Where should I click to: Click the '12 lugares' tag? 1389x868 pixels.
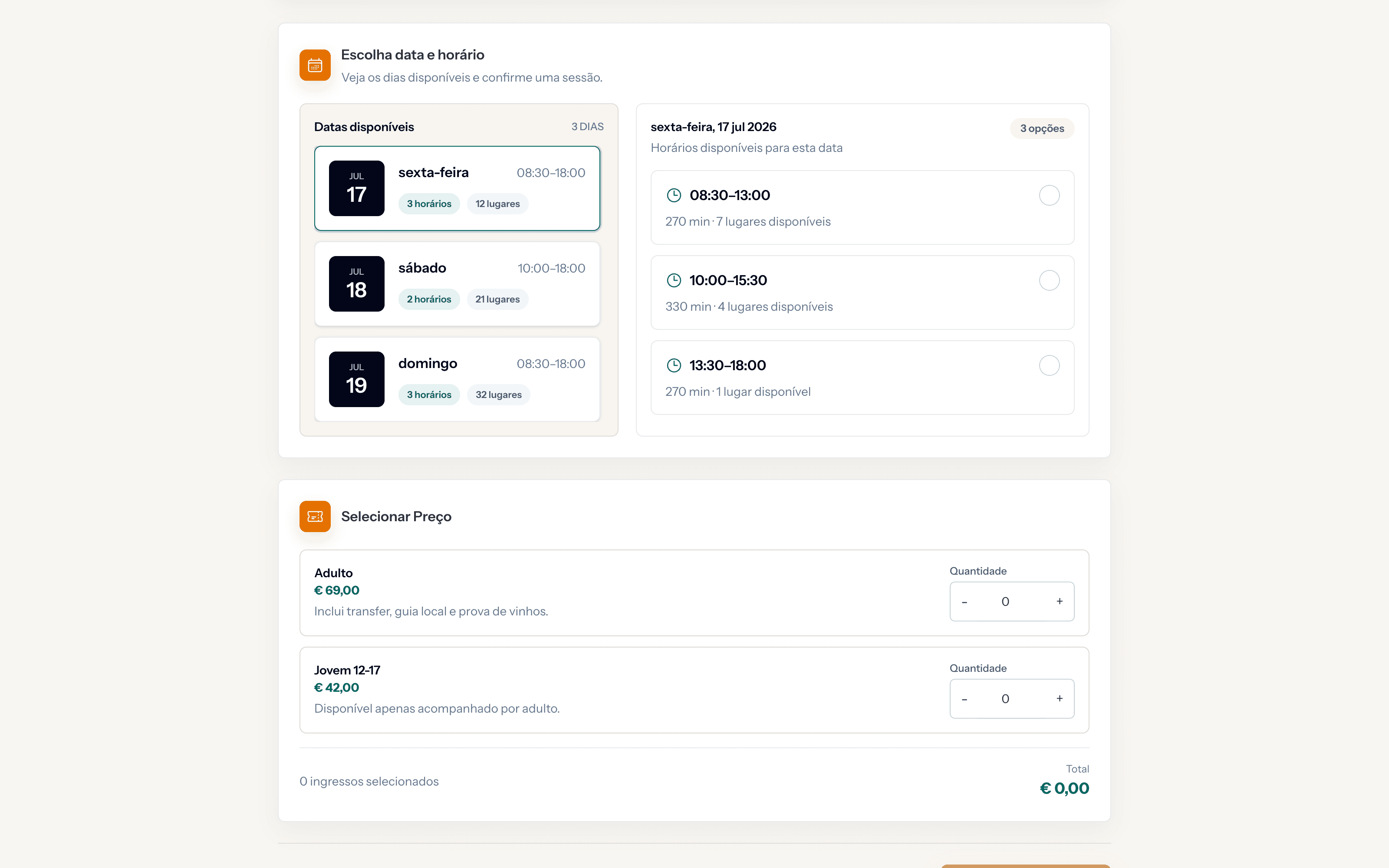click(497, 204)
